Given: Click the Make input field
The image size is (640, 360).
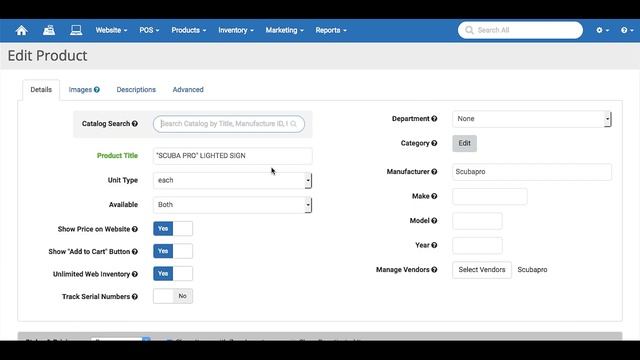Looking at the screenshot, I should pyautogui.click(x=490, y=196).
